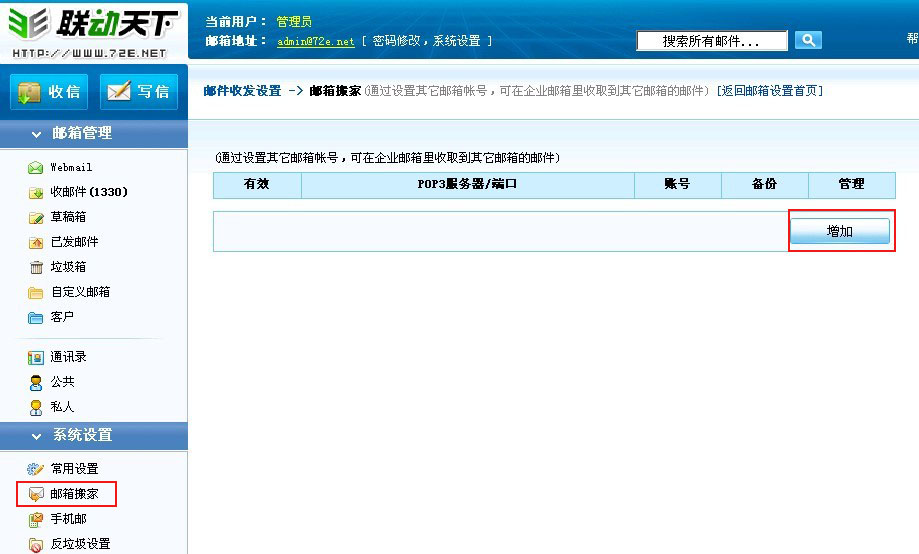This screenshot has width=919, height=554.
Task: Open 反垃圾设置 menu entry
Action: click(x=80, y=543)
